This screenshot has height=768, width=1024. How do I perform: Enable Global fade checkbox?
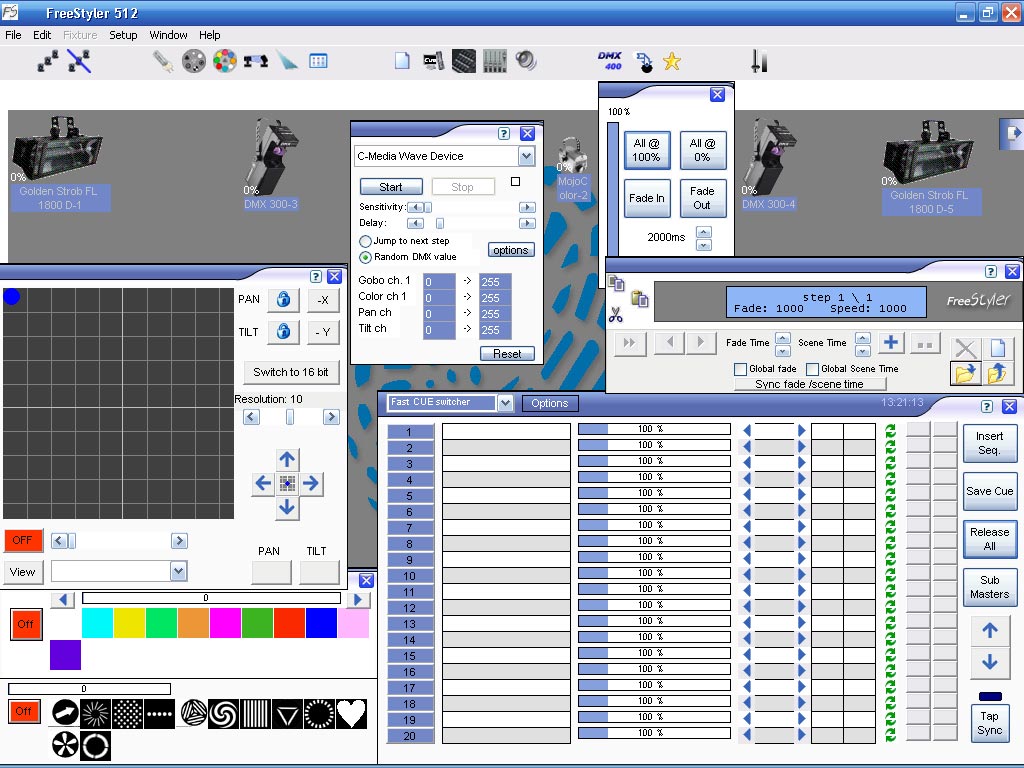point(740,369)
